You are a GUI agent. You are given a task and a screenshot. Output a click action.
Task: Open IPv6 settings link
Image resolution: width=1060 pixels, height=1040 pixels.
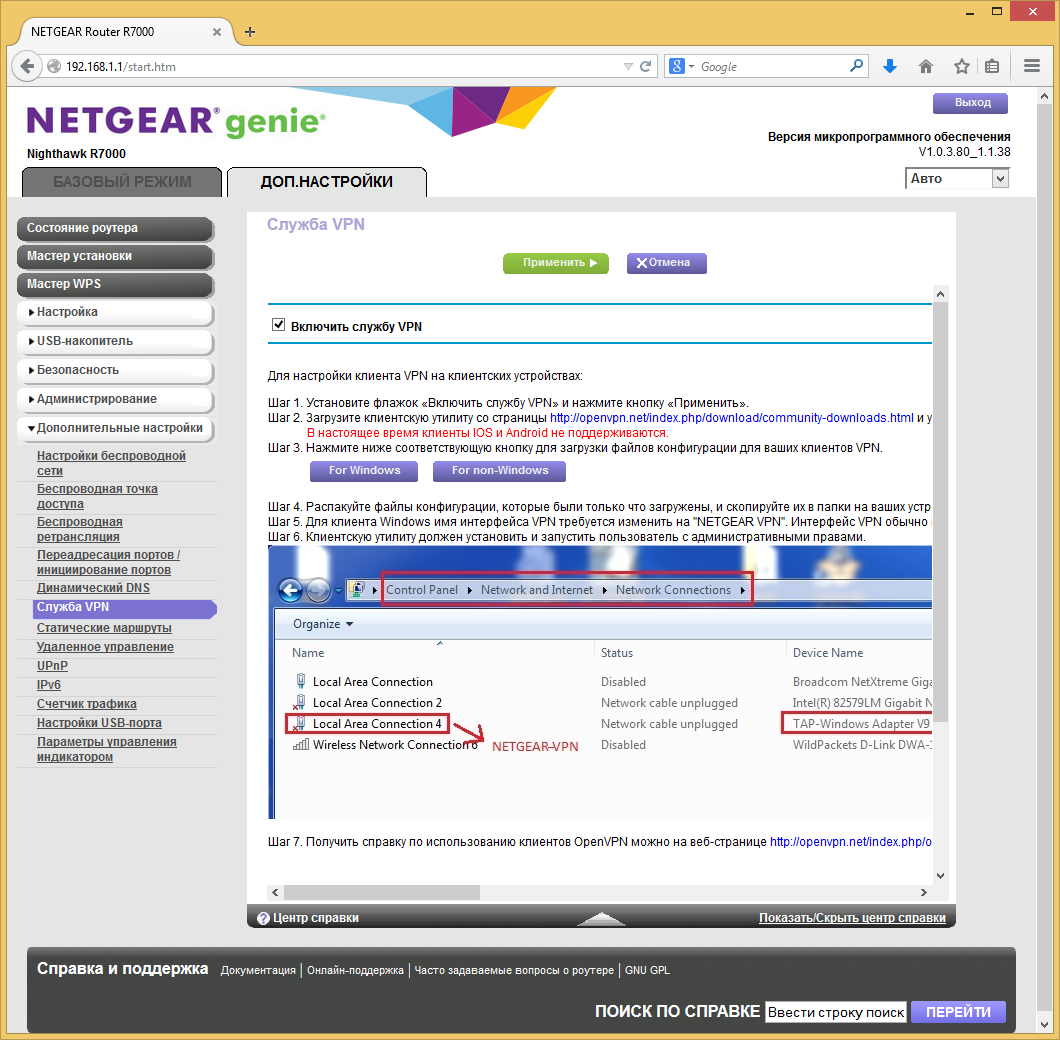[x=49, y=685]
